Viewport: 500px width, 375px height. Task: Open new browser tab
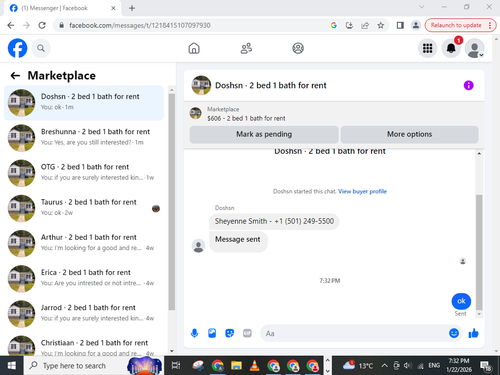pyautogui.click(x=132, y=8)
